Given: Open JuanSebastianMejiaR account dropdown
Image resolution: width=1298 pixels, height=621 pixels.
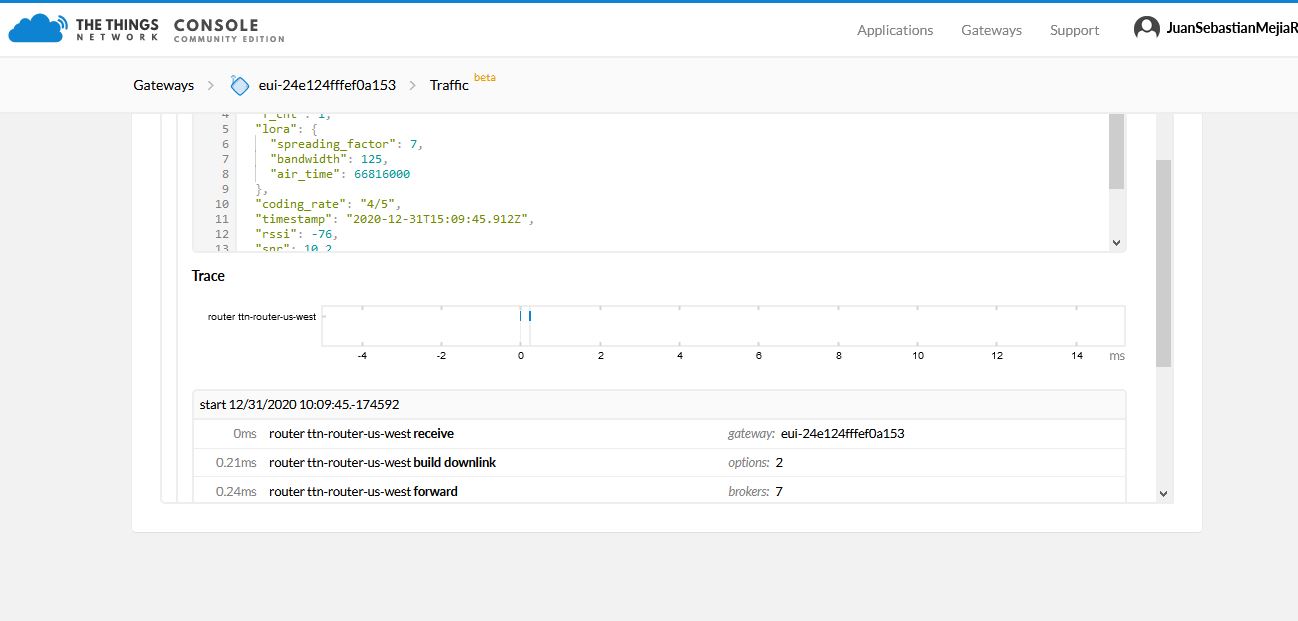Looking at the screenshot, I should (x=1231, y=29).
